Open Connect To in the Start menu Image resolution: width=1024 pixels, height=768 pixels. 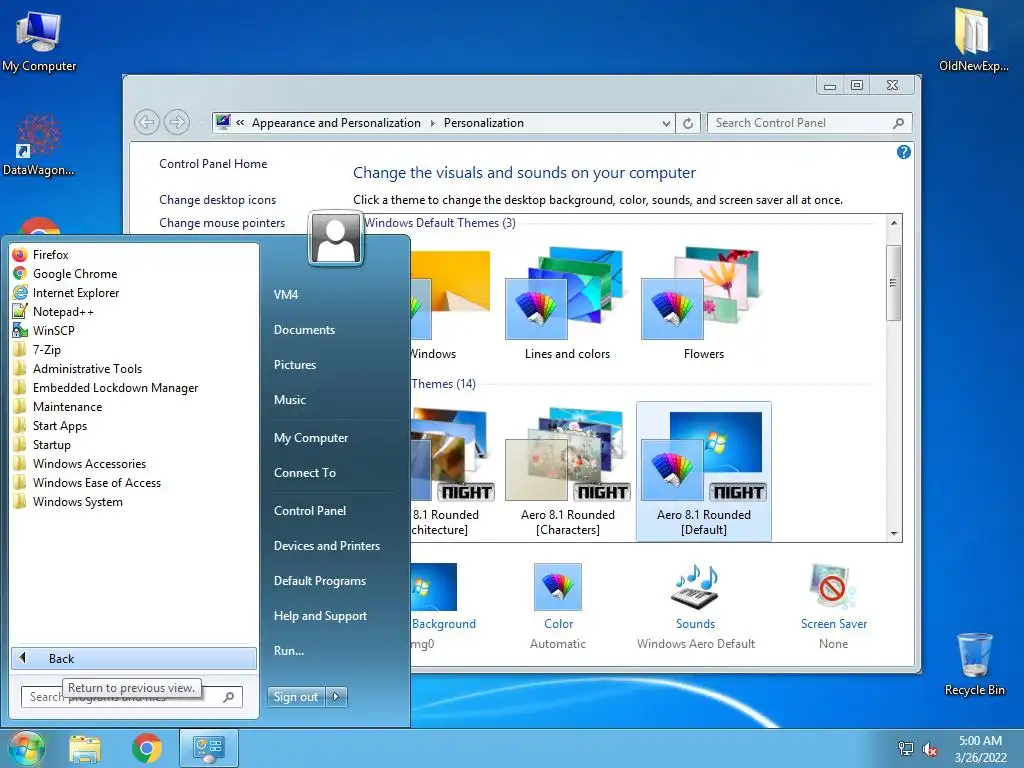(x=305, y=473)
